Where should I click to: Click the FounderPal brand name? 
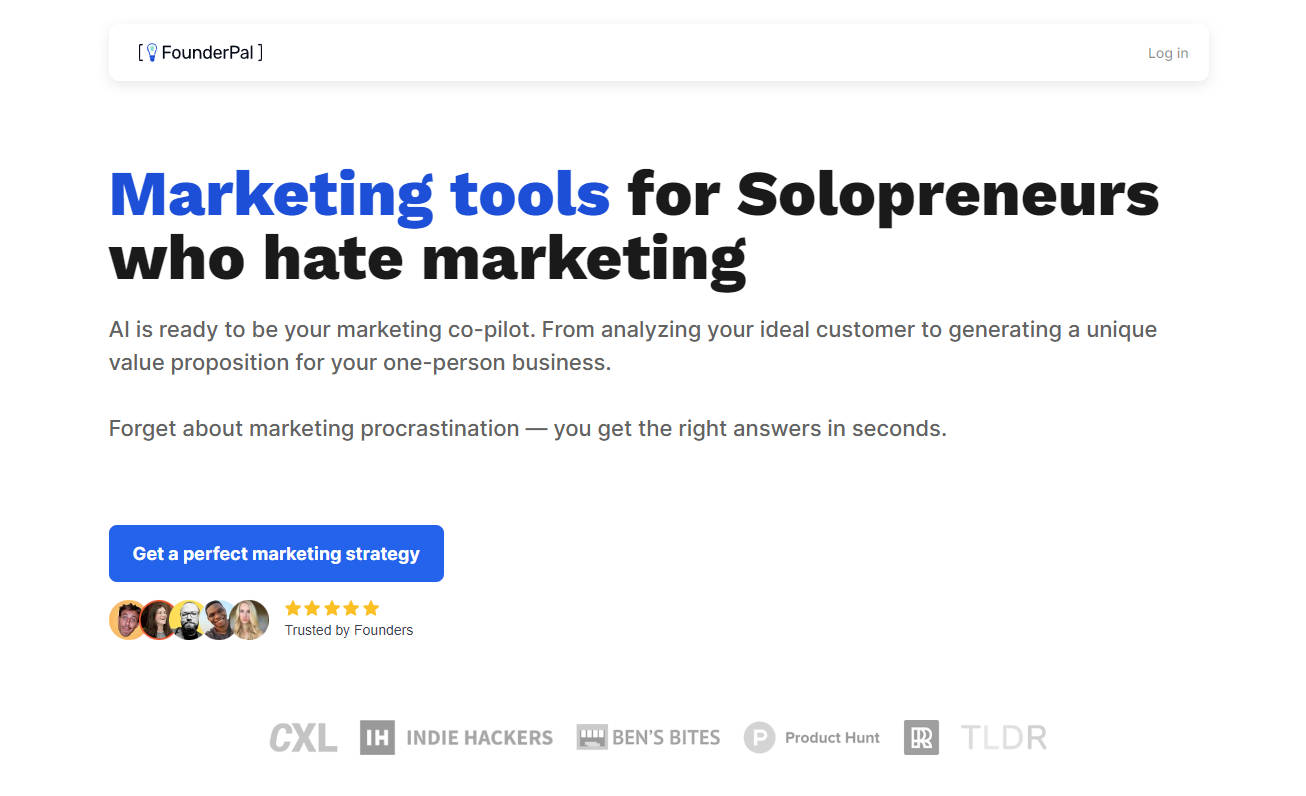[207, 52]
